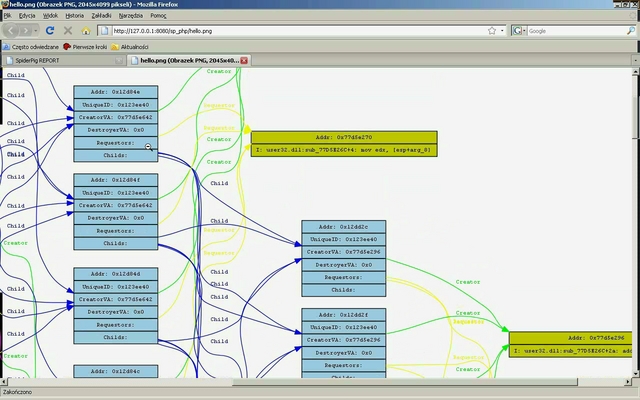Click the 'Addr: 0x12d84f' node header

pyautogui.click(x=116, y=180)
